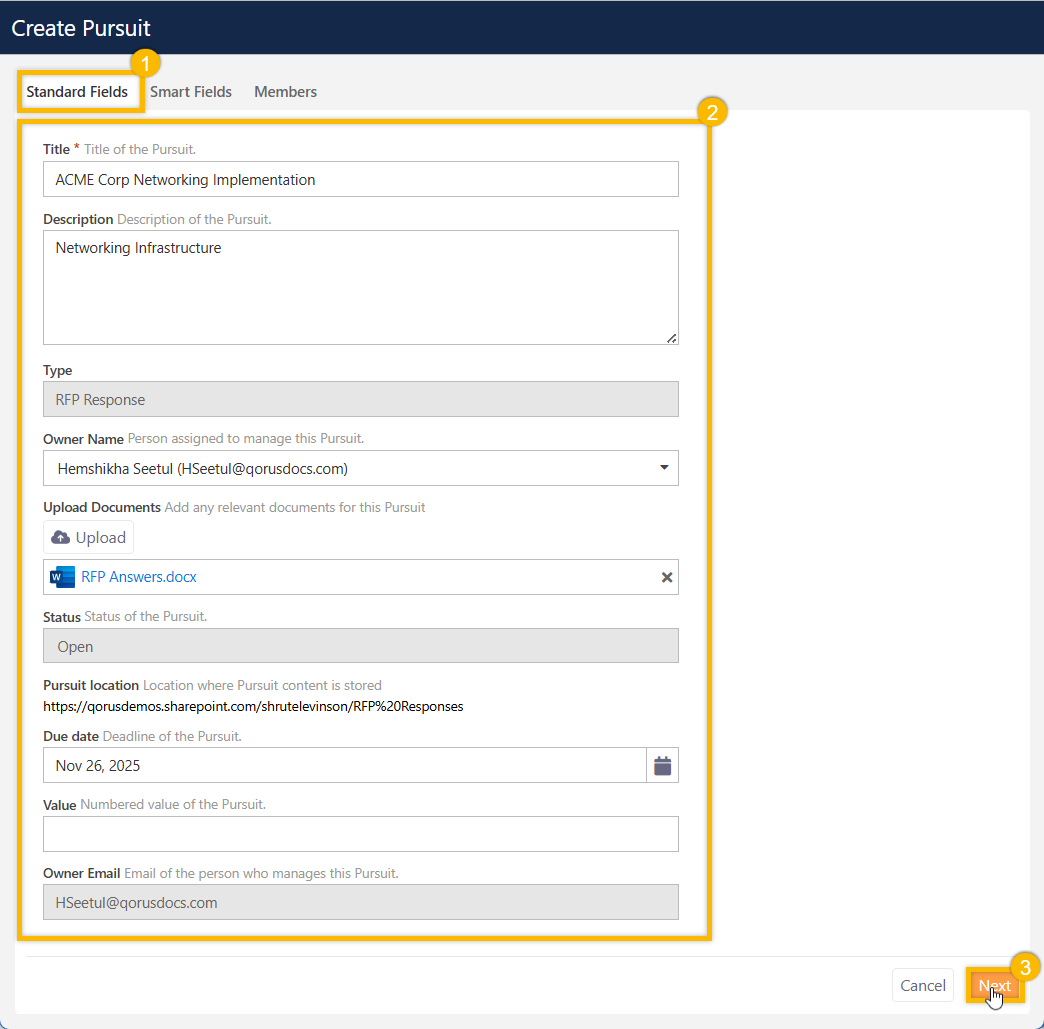Expand the Owner Name dropdown

tap(665, 468)
